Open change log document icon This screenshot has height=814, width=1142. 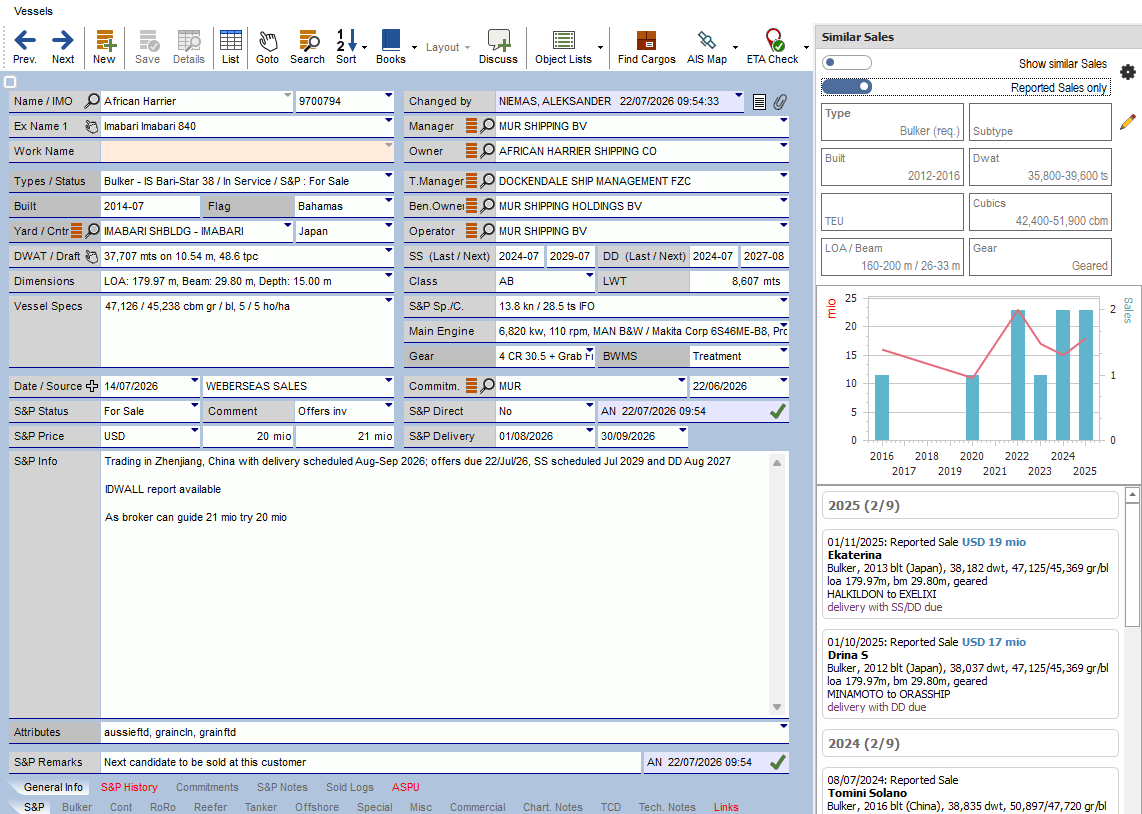[x=759, y=102]
